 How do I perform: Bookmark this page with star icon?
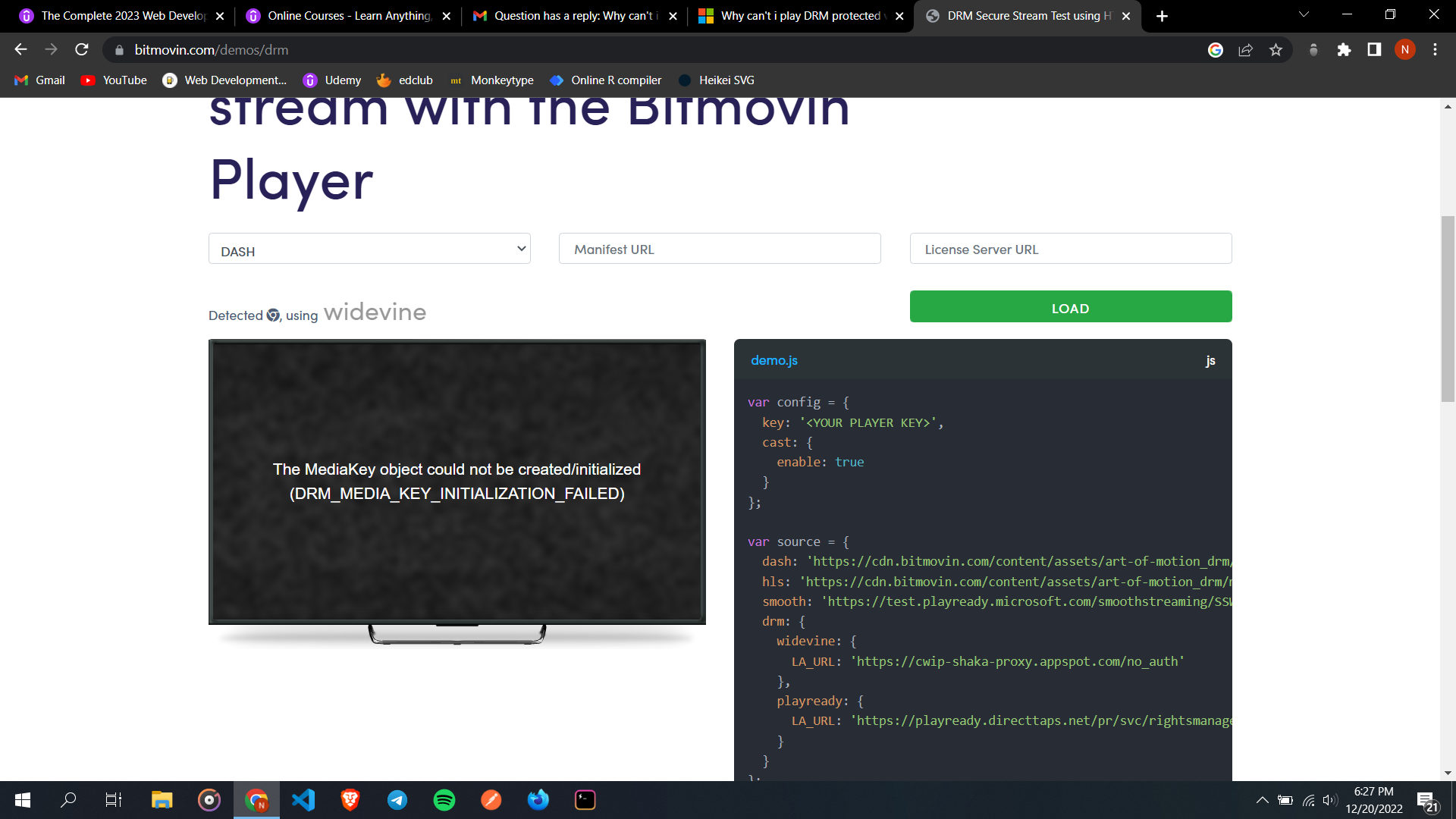(x=1276, y=50)
